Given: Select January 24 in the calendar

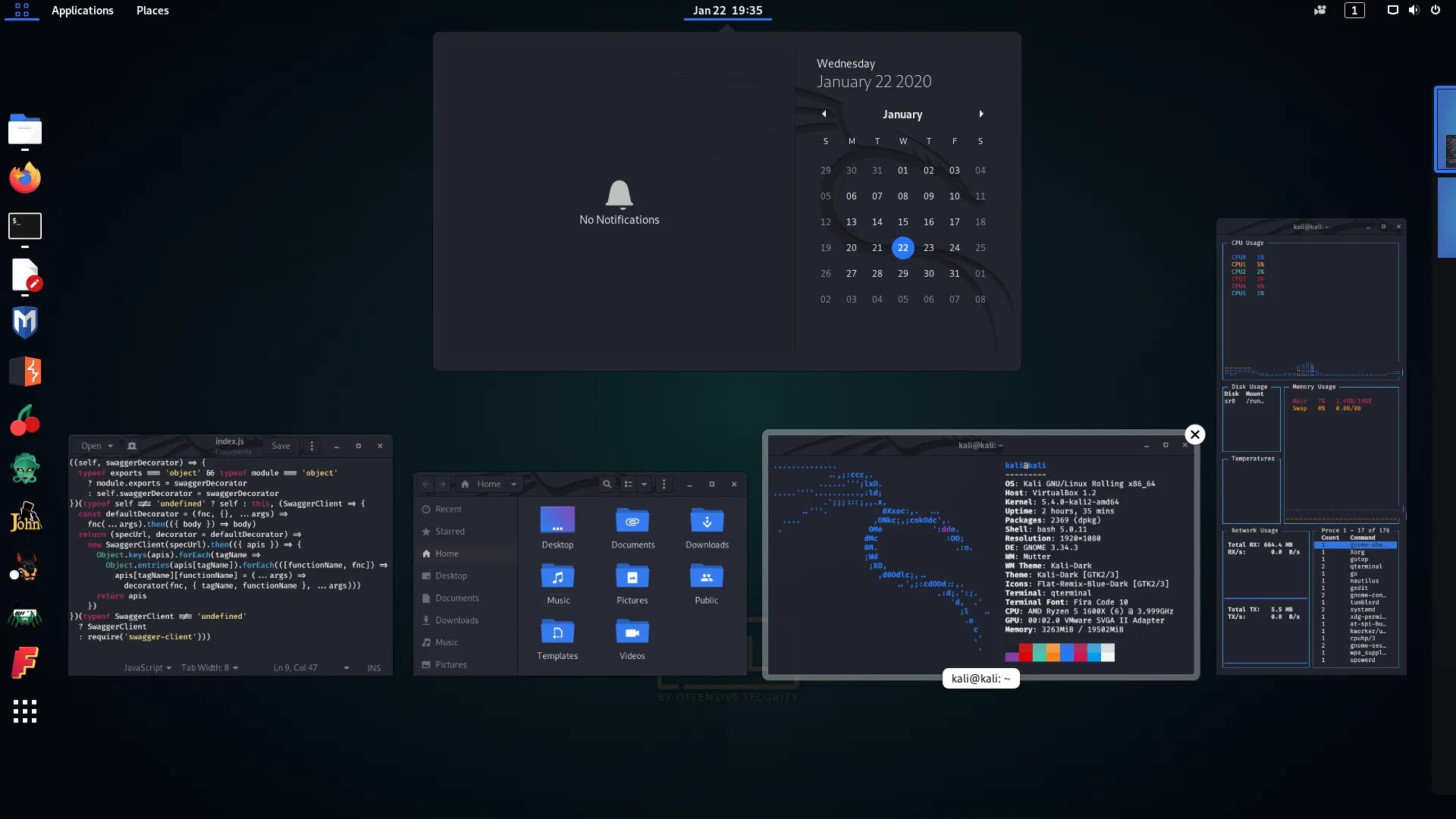Looking at the screenshot, I should (x=954, y=247).
